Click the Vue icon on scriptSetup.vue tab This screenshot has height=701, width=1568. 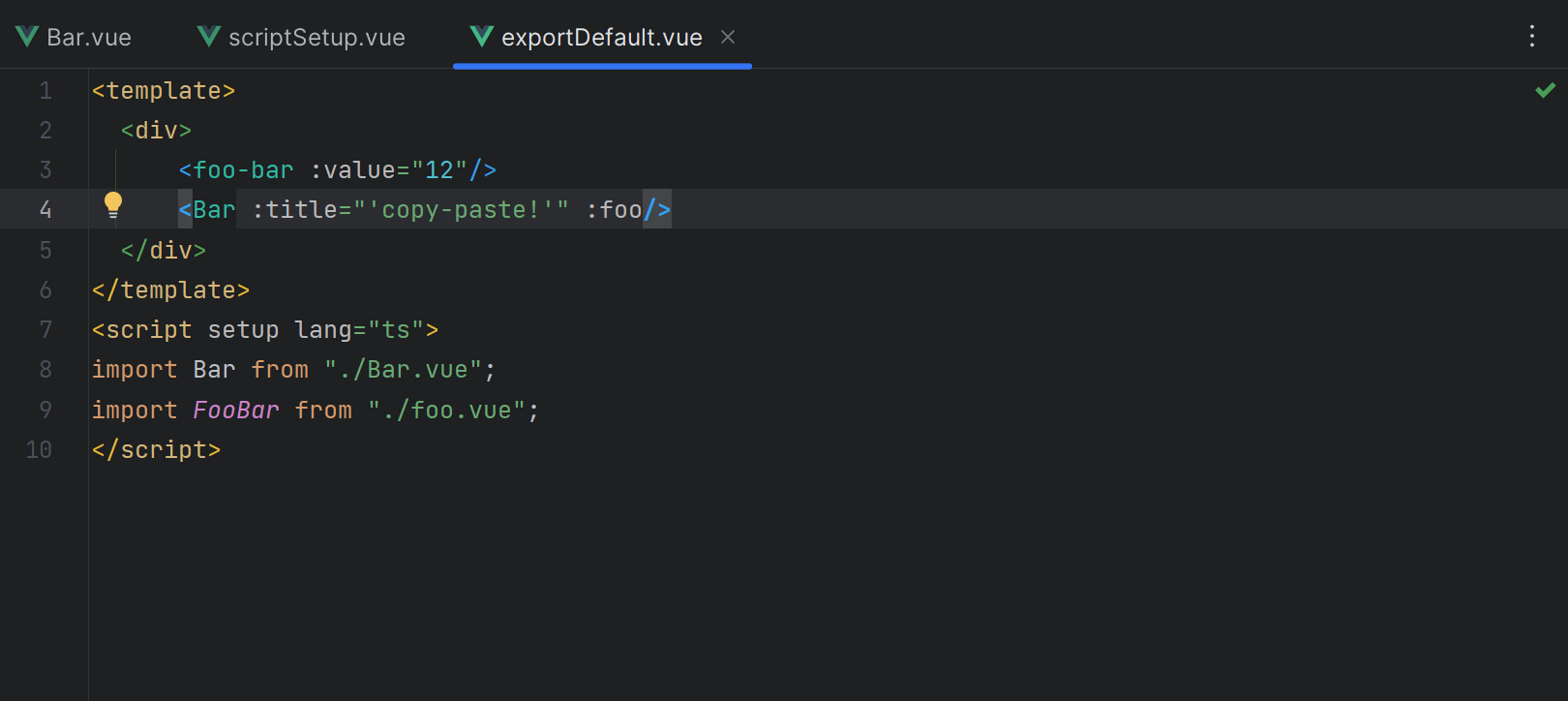[x=209, y=37]
